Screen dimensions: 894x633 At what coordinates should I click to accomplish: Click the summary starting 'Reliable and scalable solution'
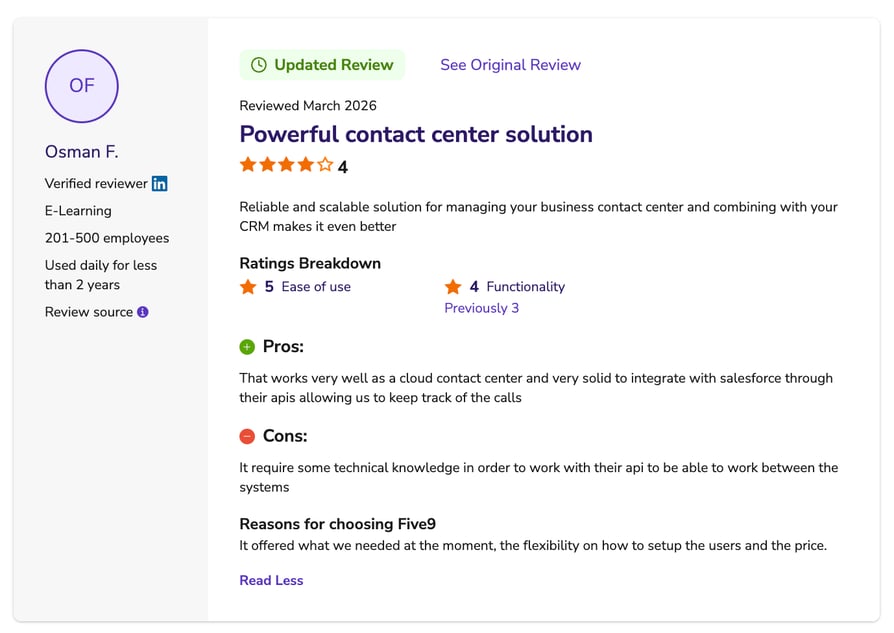(538, 217)
